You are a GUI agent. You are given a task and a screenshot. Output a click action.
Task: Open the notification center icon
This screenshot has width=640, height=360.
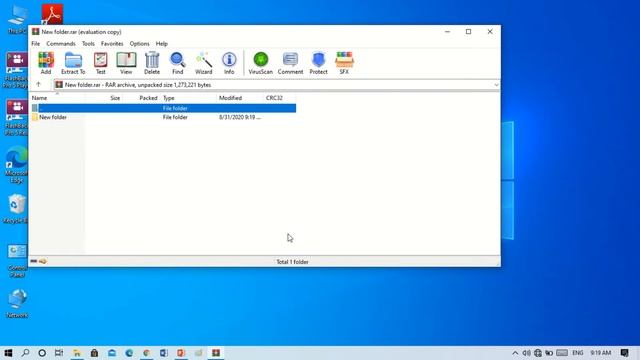624,353
